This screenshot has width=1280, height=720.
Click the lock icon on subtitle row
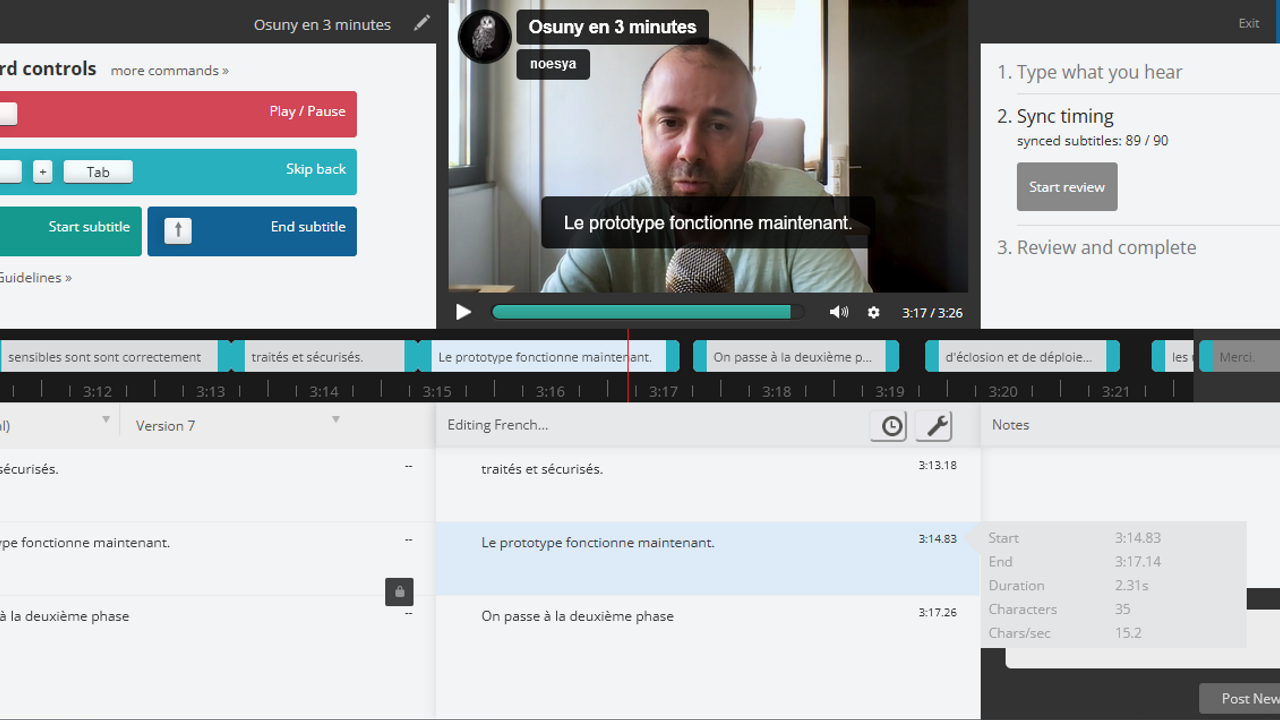pyautogui.click(x=399, y=591)
